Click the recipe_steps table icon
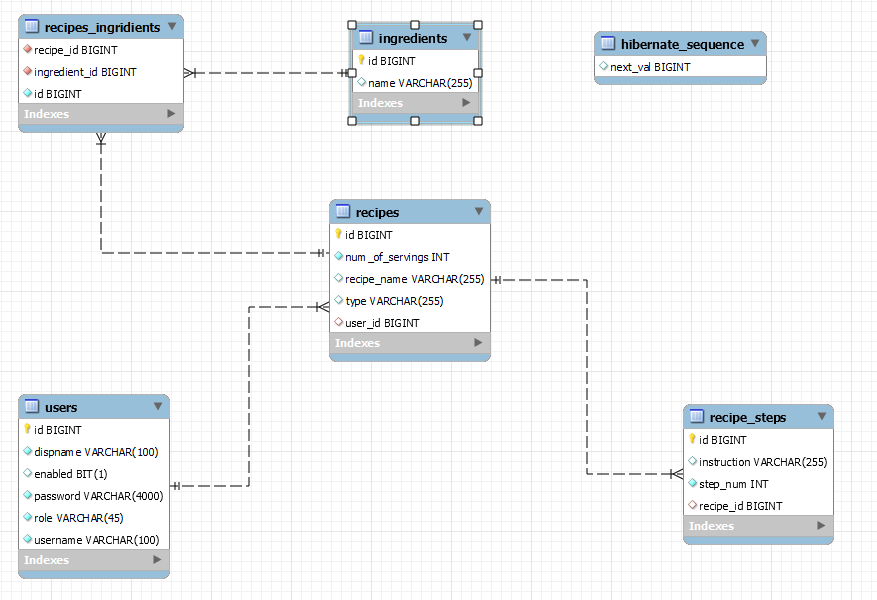 [x=696, y=416]
